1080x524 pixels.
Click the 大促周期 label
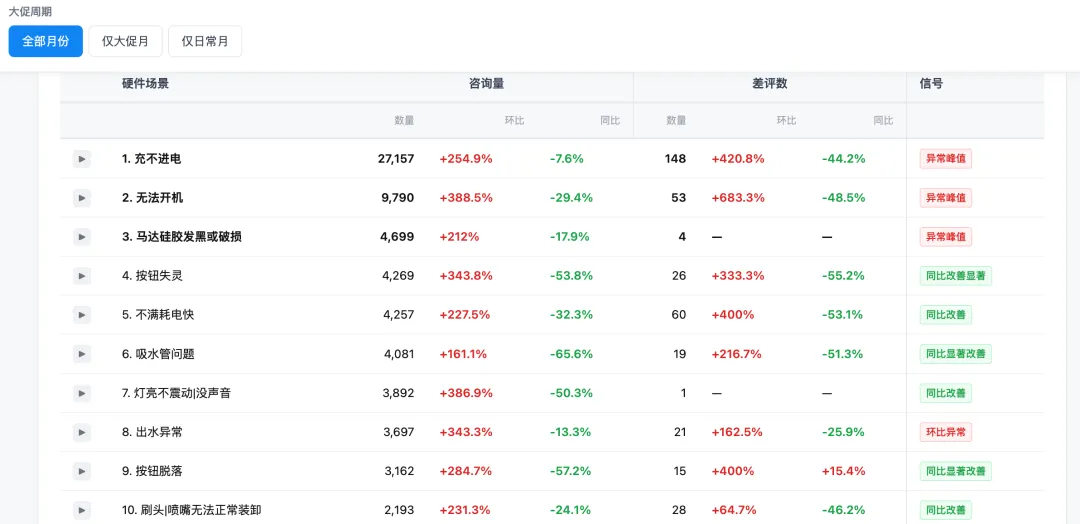coord(30,12)
